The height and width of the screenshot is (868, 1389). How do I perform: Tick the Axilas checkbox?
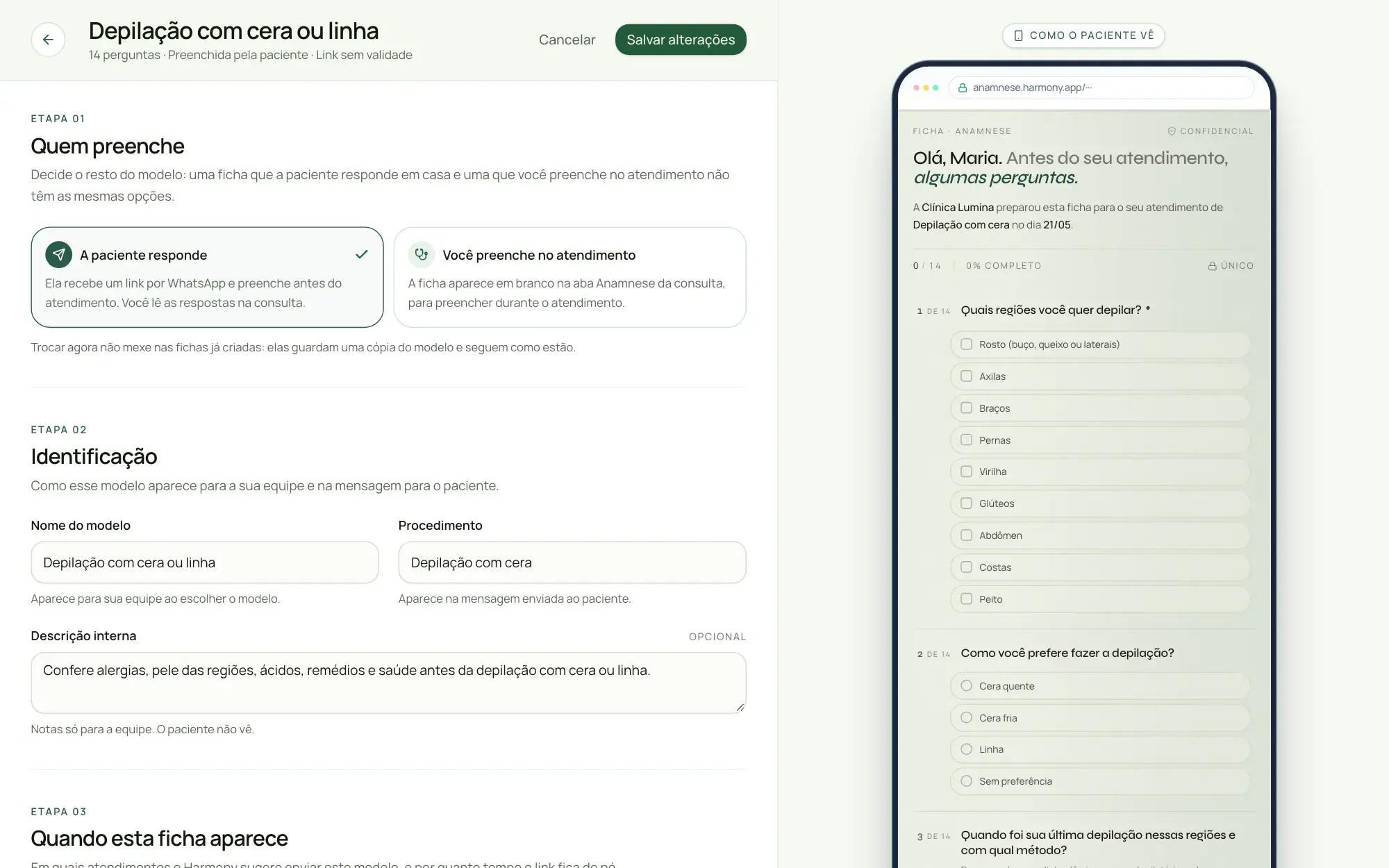point(966,376)
